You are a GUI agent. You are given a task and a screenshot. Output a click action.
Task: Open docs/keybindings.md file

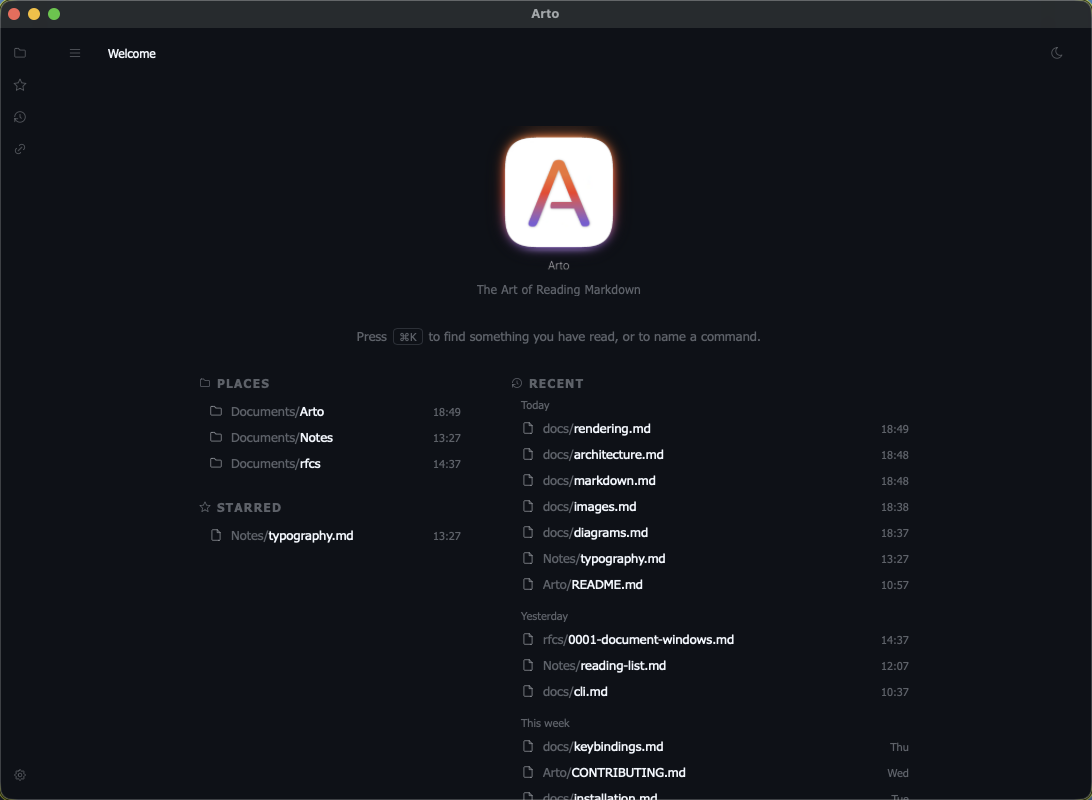715,746
